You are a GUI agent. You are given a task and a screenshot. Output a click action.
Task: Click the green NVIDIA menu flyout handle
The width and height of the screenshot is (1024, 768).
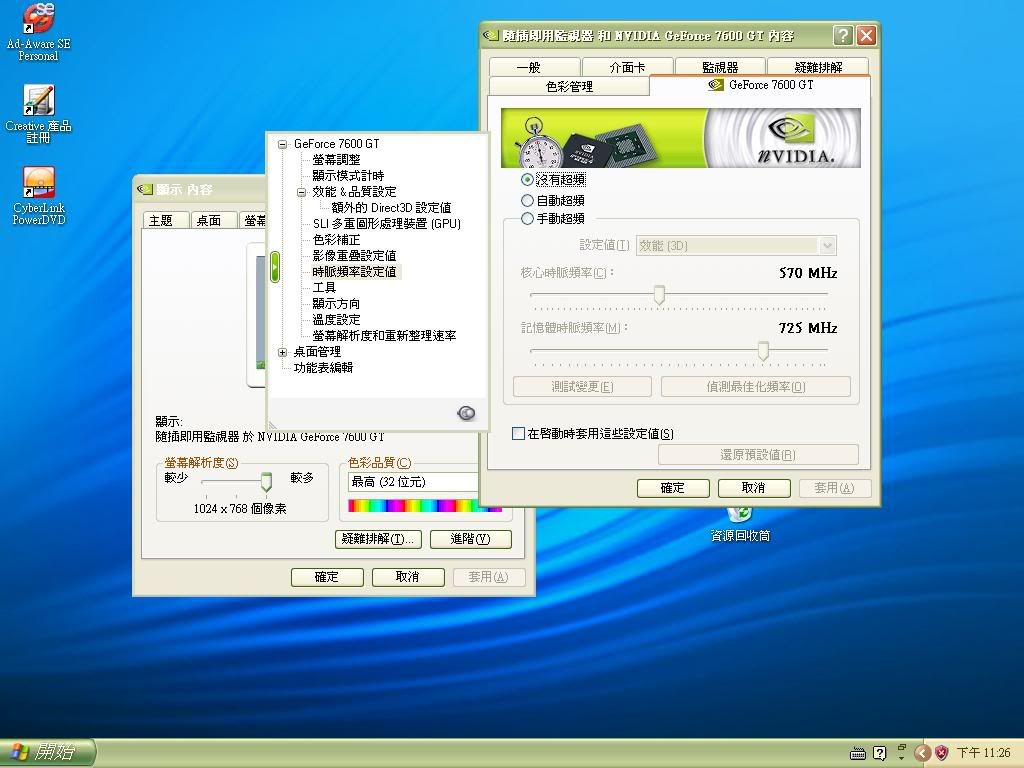[x=274, y=267]
